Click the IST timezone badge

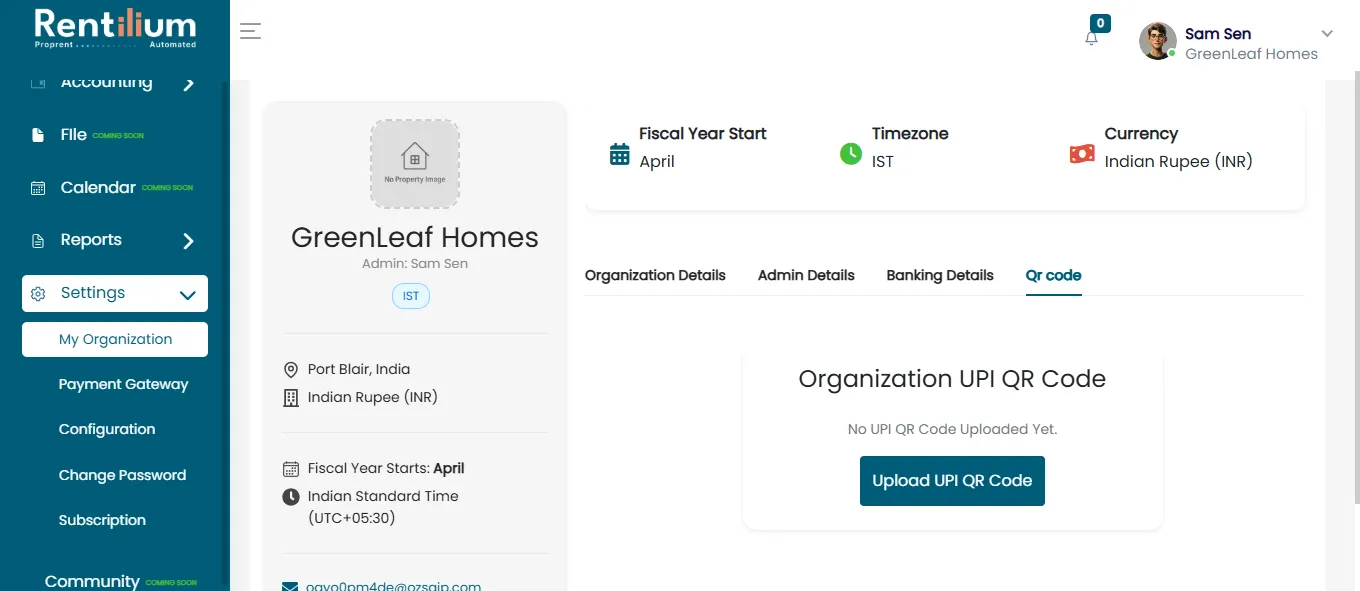pyautogui.click(x=411, y=296)
